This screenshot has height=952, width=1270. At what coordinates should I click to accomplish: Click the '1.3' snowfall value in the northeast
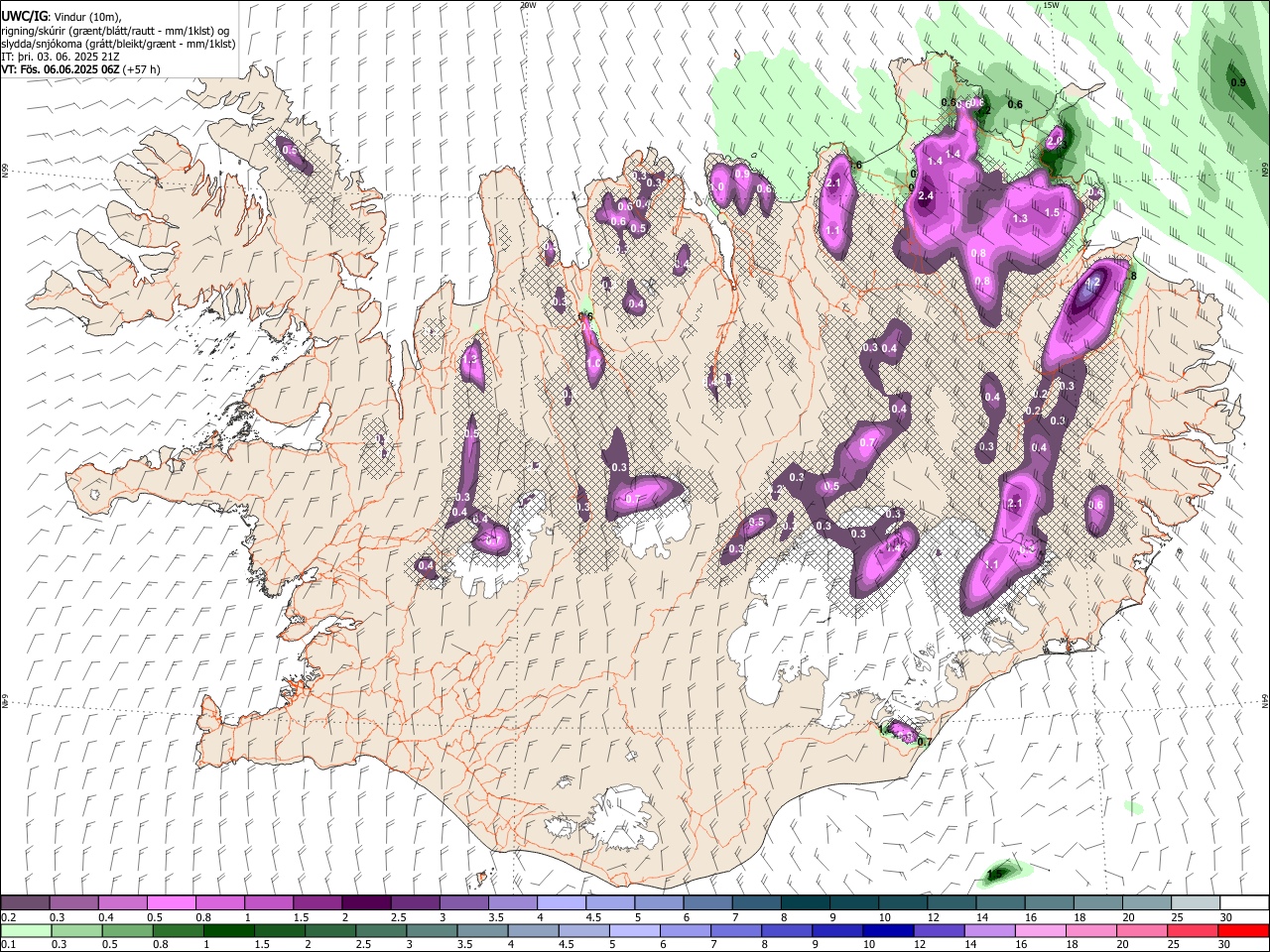coord(1020,218)
